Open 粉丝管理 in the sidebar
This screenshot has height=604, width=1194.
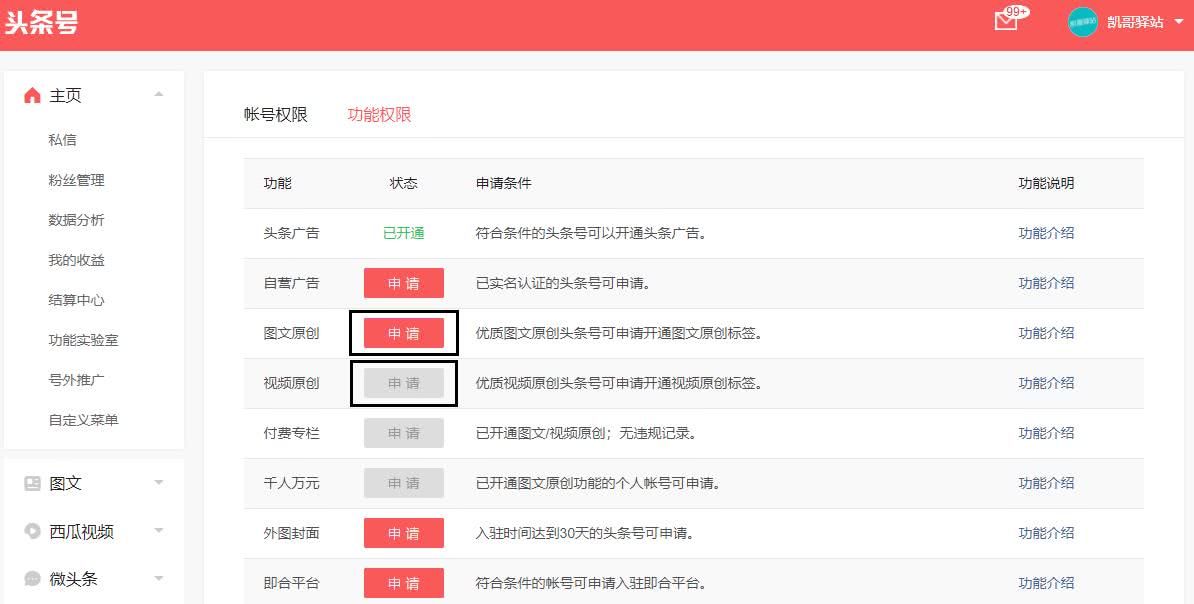[x=76, y=181]
